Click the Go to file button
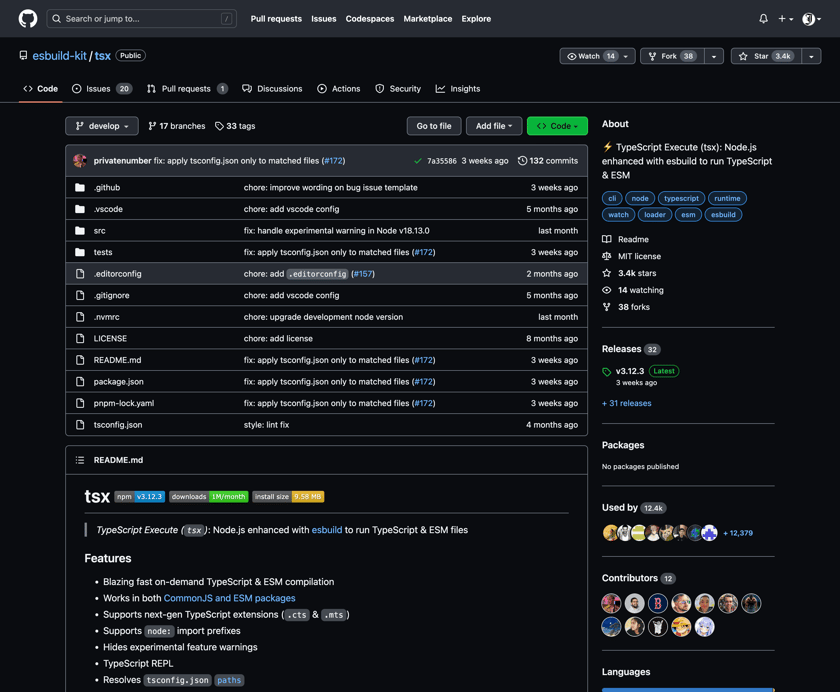The height and width of the screenshot is (692, 840). 434,126
